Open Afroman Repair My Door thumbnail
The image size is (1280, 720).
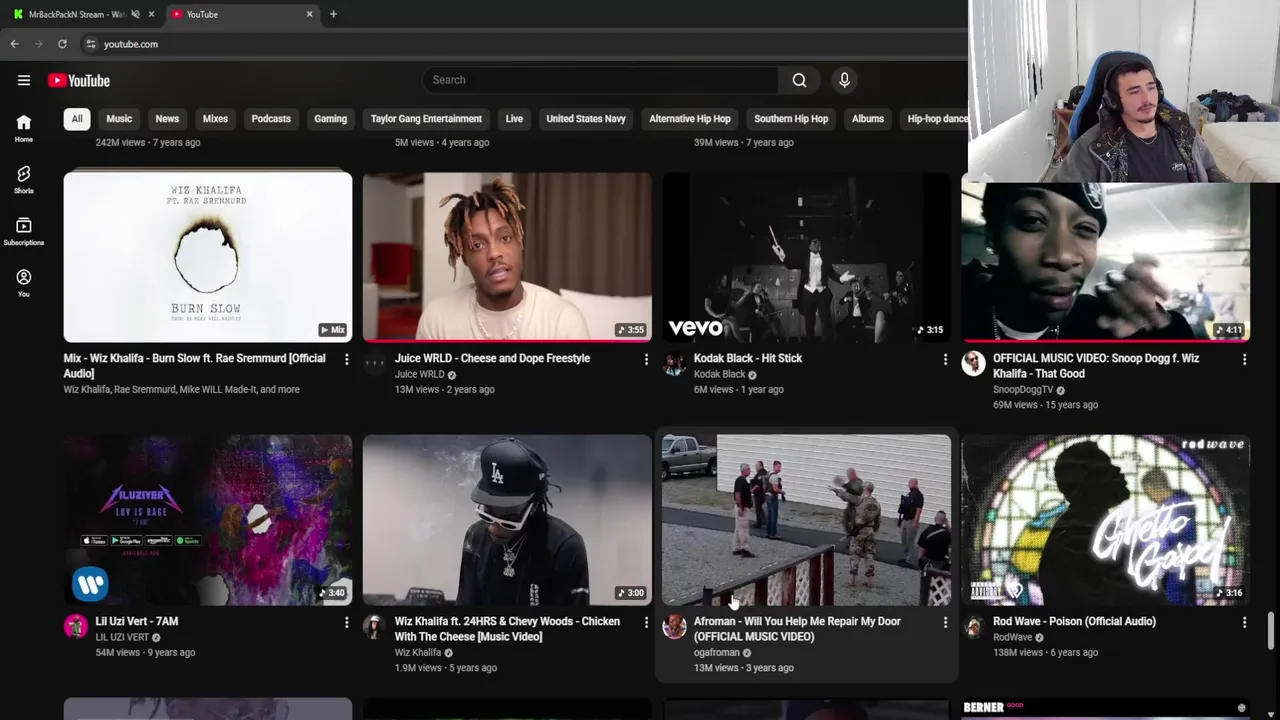pos(806,520)
